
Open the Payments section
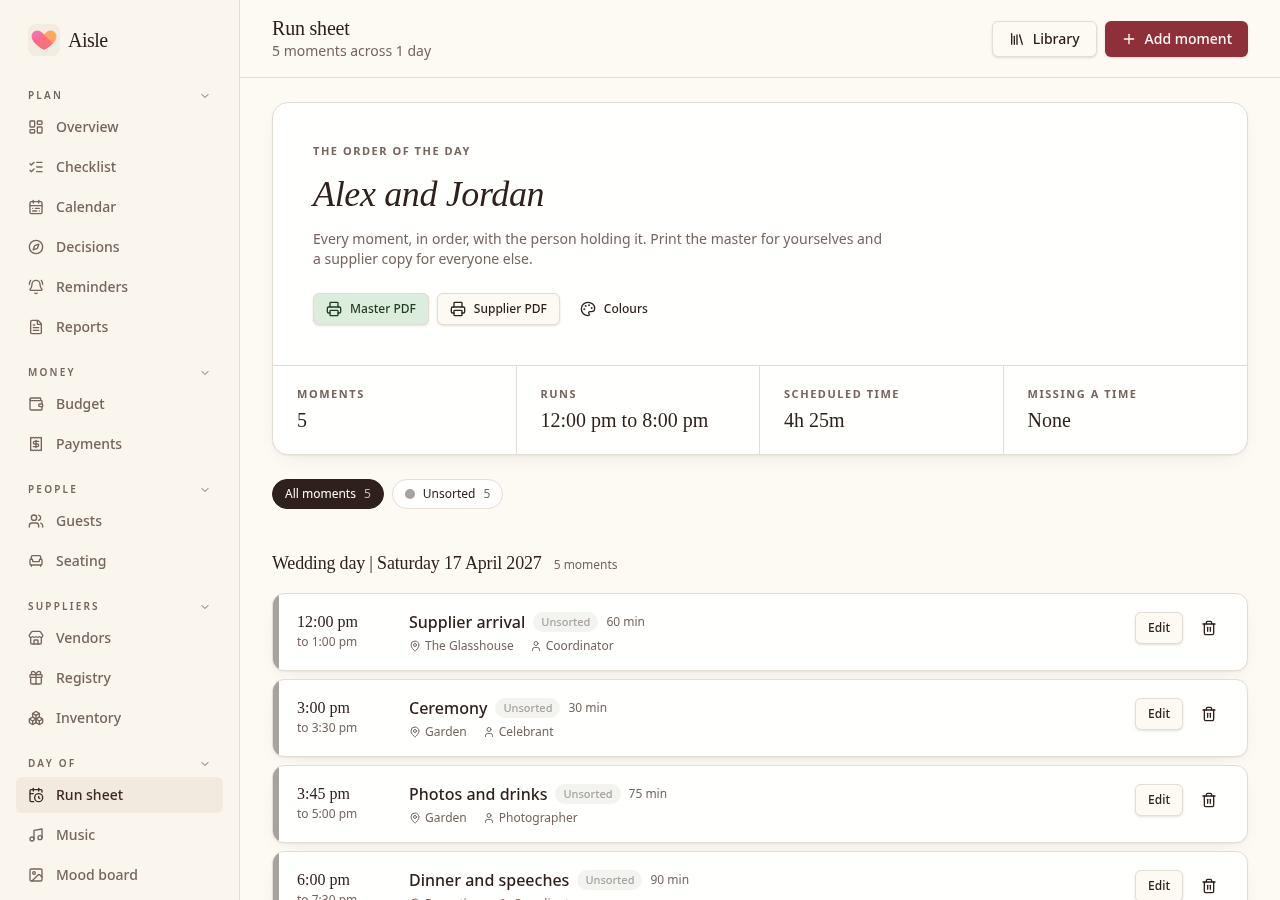click(x=119, y=444)
